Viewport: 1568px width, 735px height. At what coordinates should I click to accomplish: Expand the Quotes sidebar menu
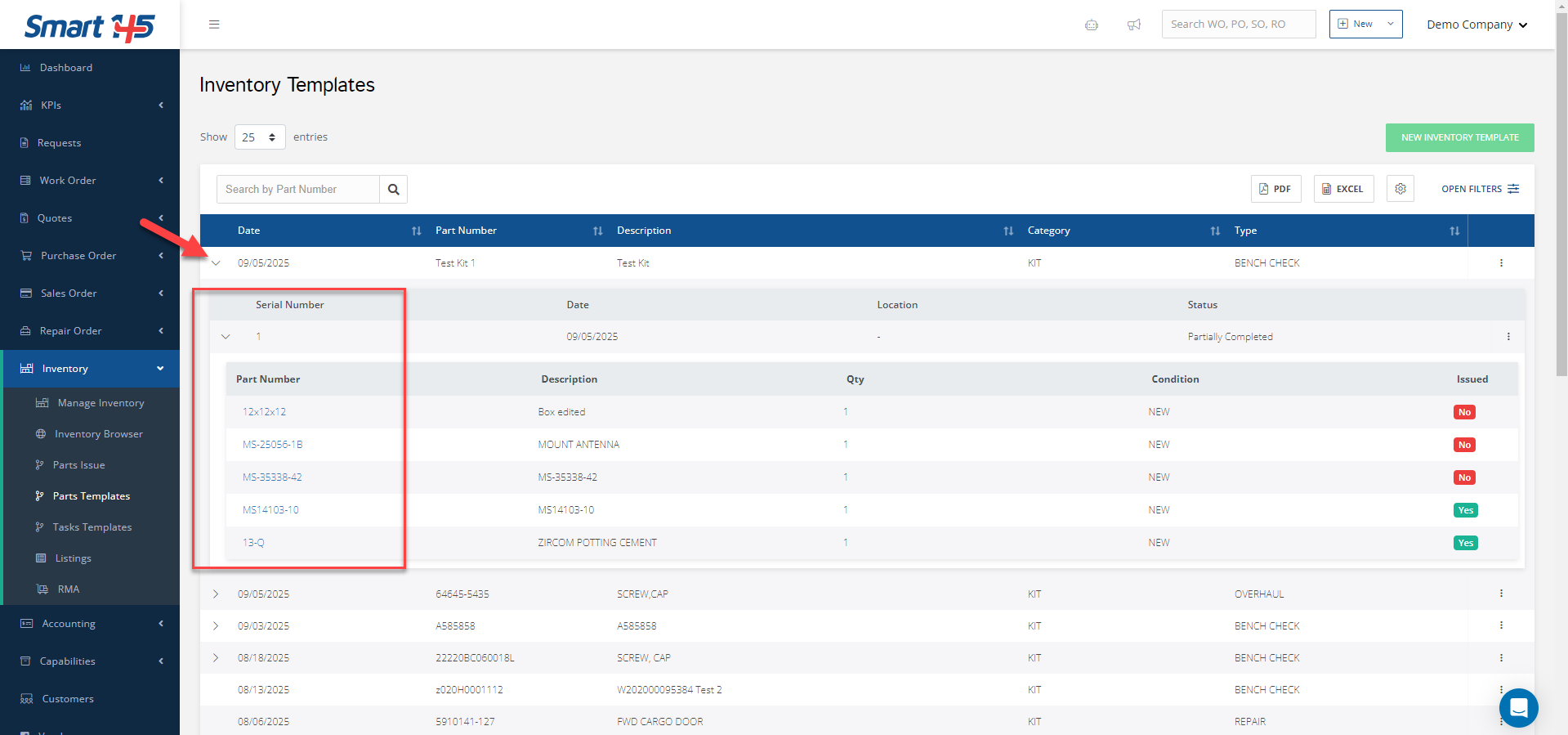pos(90,218)
